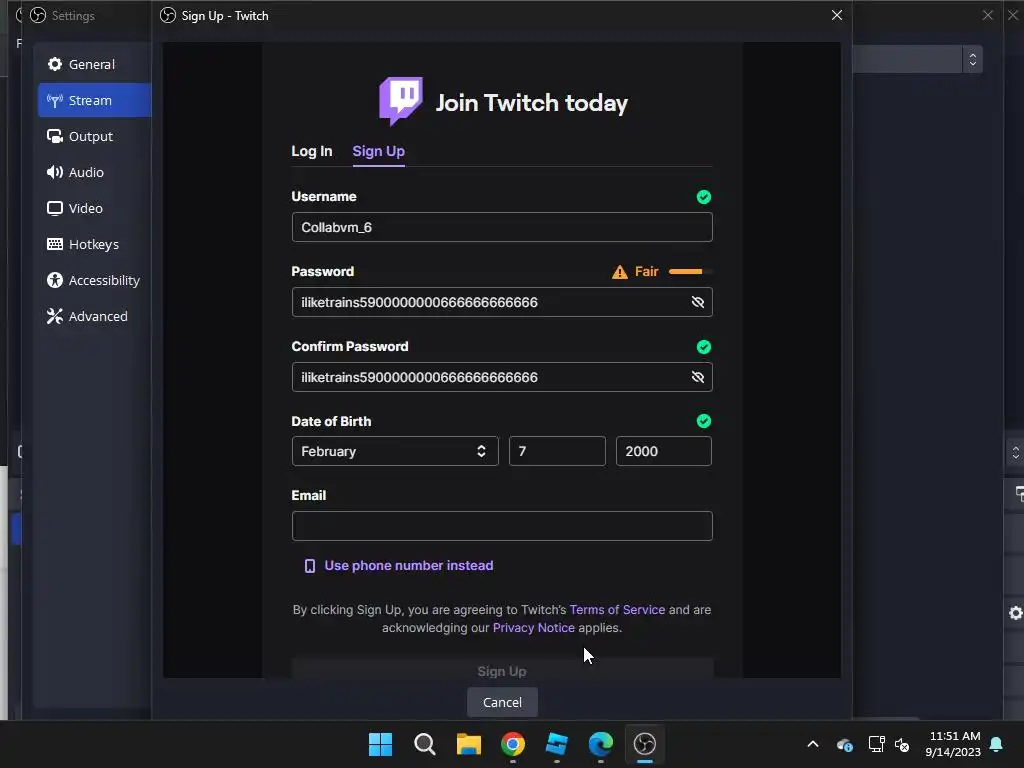This screenshot has height=768, width=1024.
Task: Click the Fair password warning icon
Action: 619,272
